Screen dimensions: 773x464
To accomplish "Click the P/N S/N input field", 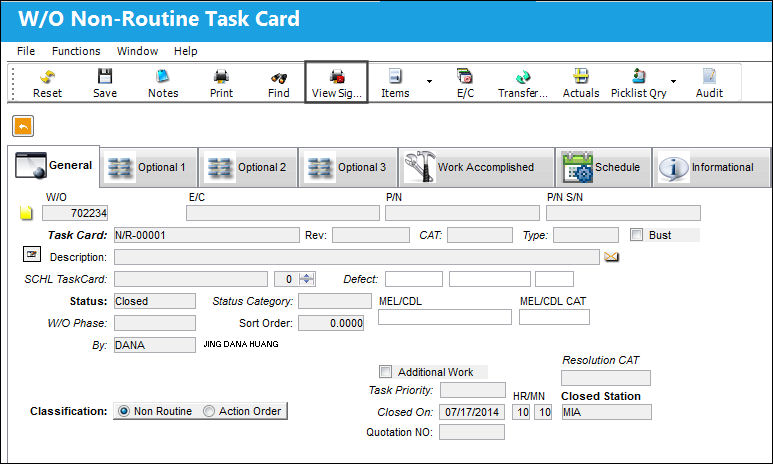I will (623, 213).
